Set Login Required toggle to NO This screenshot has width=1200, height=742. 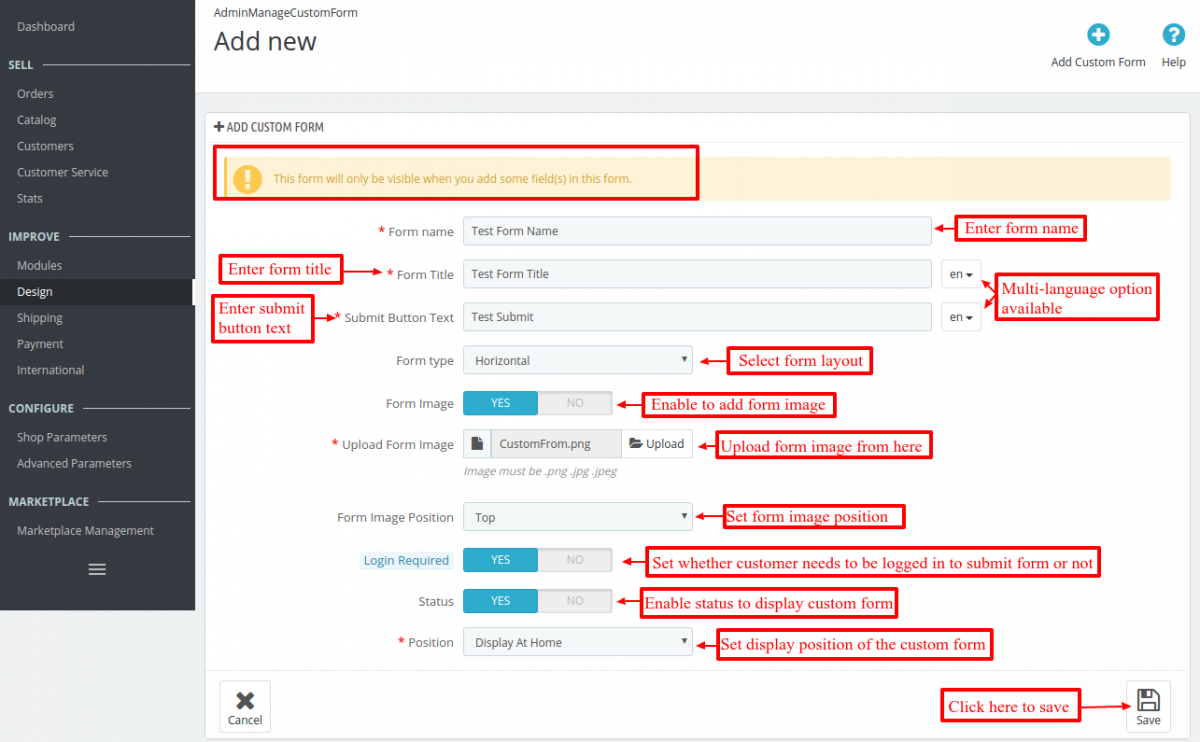pyautogui.click(x=575, y=560)
